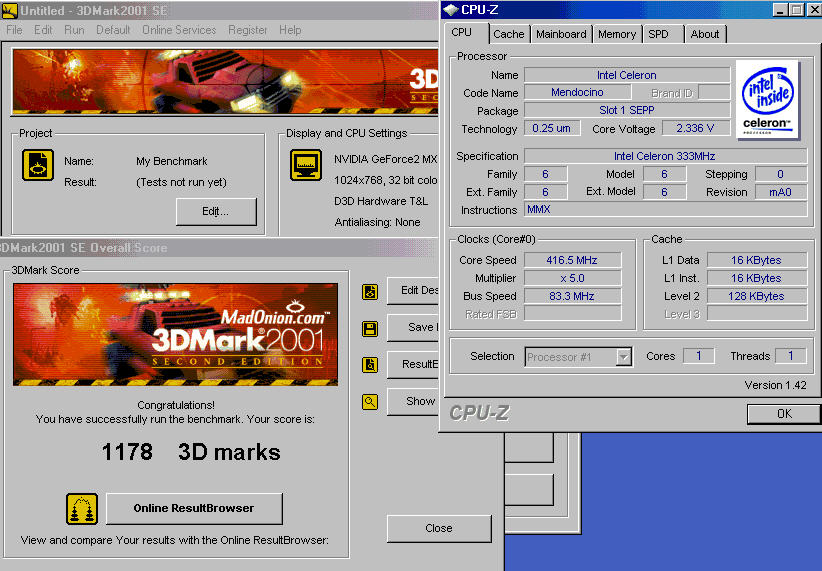Screen dimensions: 822x571
Task: Click the NVIDIA GeForce2 MX text
Action: pyautogui.click(x=385, y=159)
